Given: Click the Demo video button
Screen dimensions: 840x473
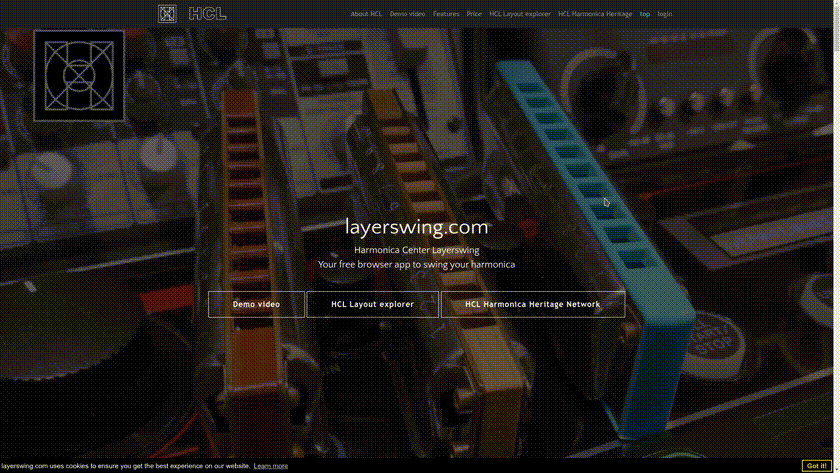Looking at the screenshot, I should point(256,304).
